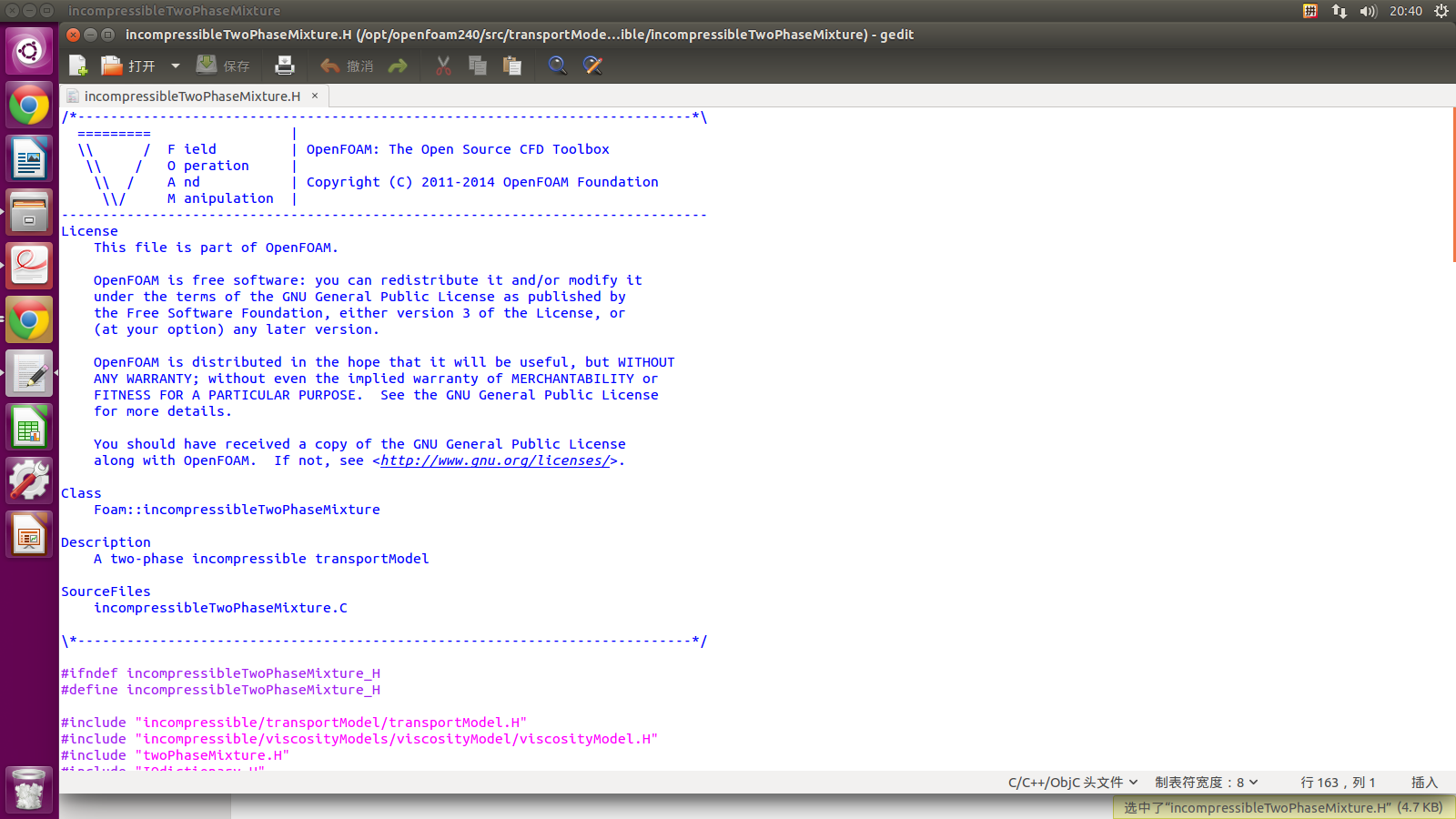Open the system power gear menu
The height and width of the screenshot is (819, 1456).
(x=1441, y=11)
